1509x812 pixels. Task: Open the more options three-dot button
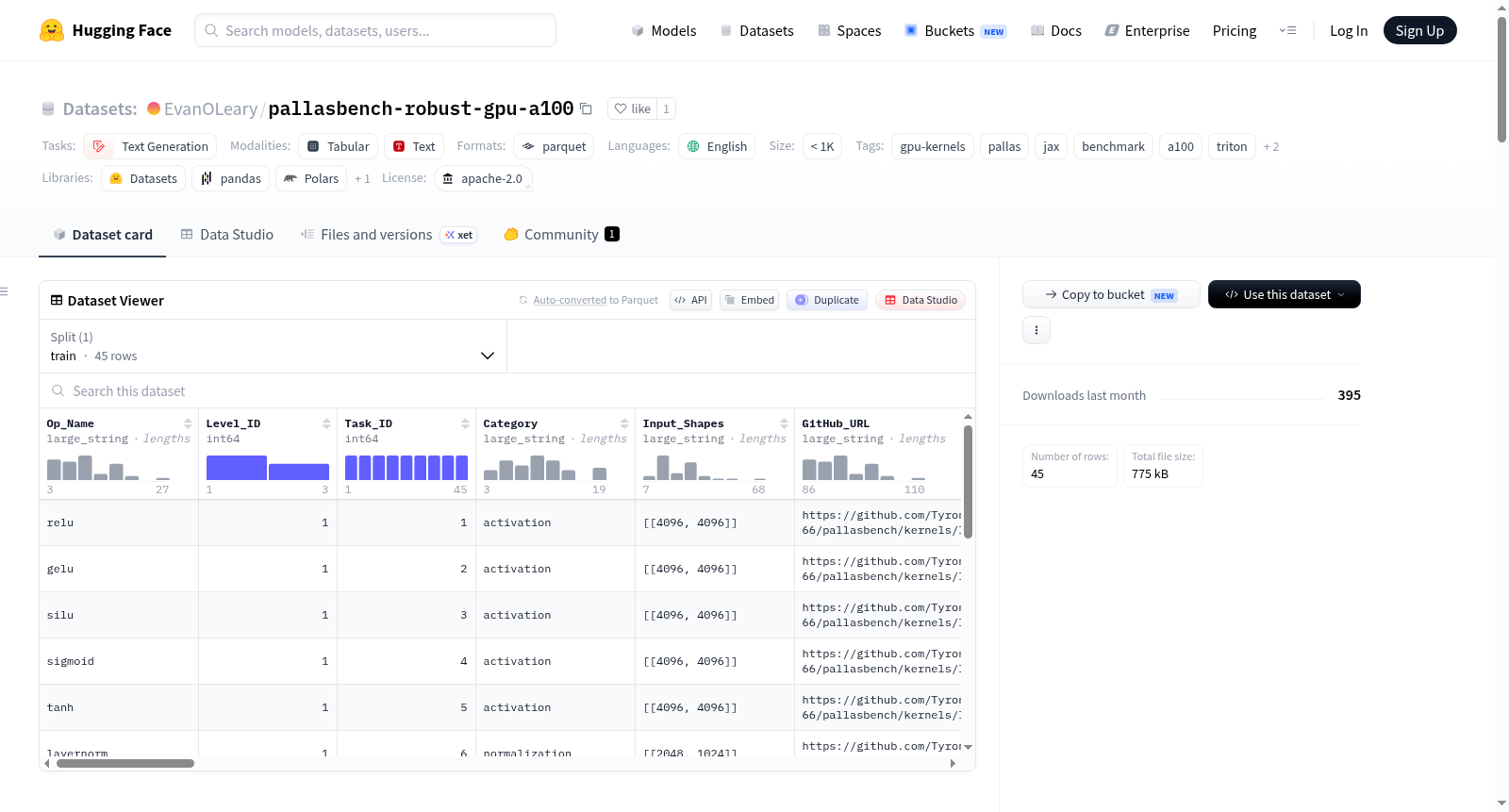click(x=1036, y=330)
